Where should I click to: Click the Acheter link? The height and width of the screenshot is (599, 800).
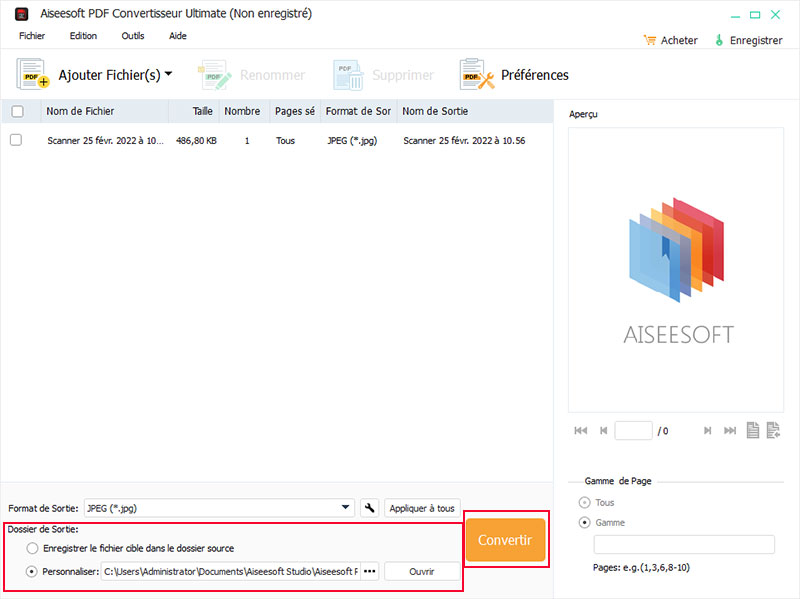679,40
